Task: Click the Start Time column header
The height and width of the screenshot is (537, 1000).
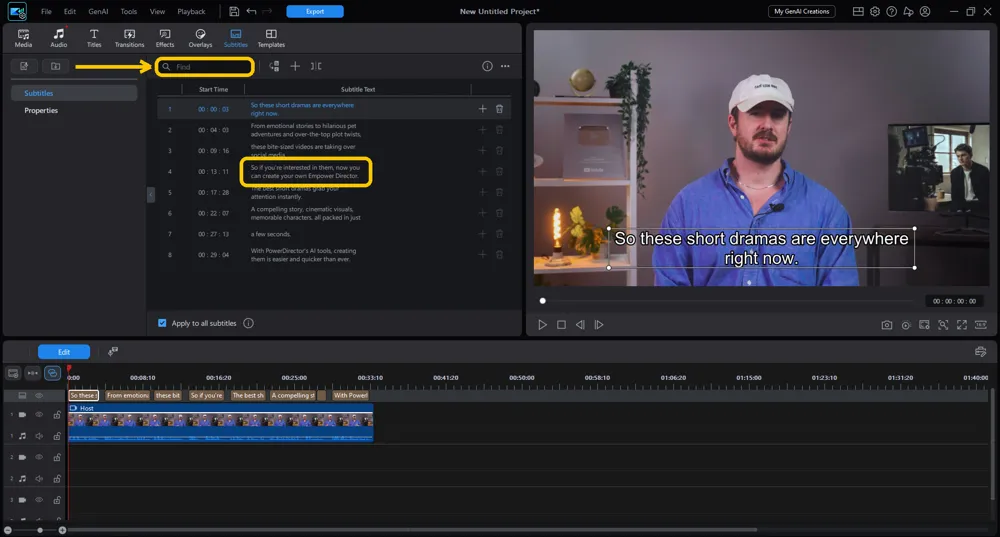Action: 213,89
